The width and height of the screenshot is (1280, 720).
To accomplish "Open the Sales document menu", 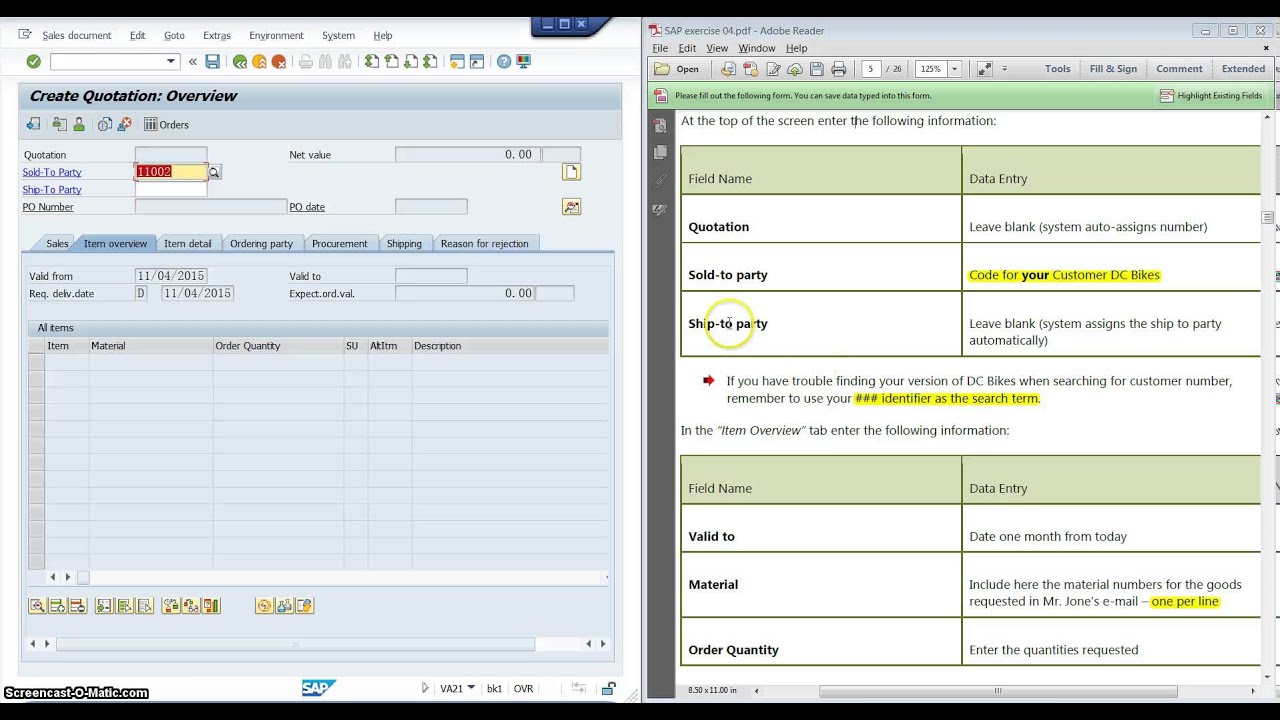I will pyautogui.click(x=76, y=35).
